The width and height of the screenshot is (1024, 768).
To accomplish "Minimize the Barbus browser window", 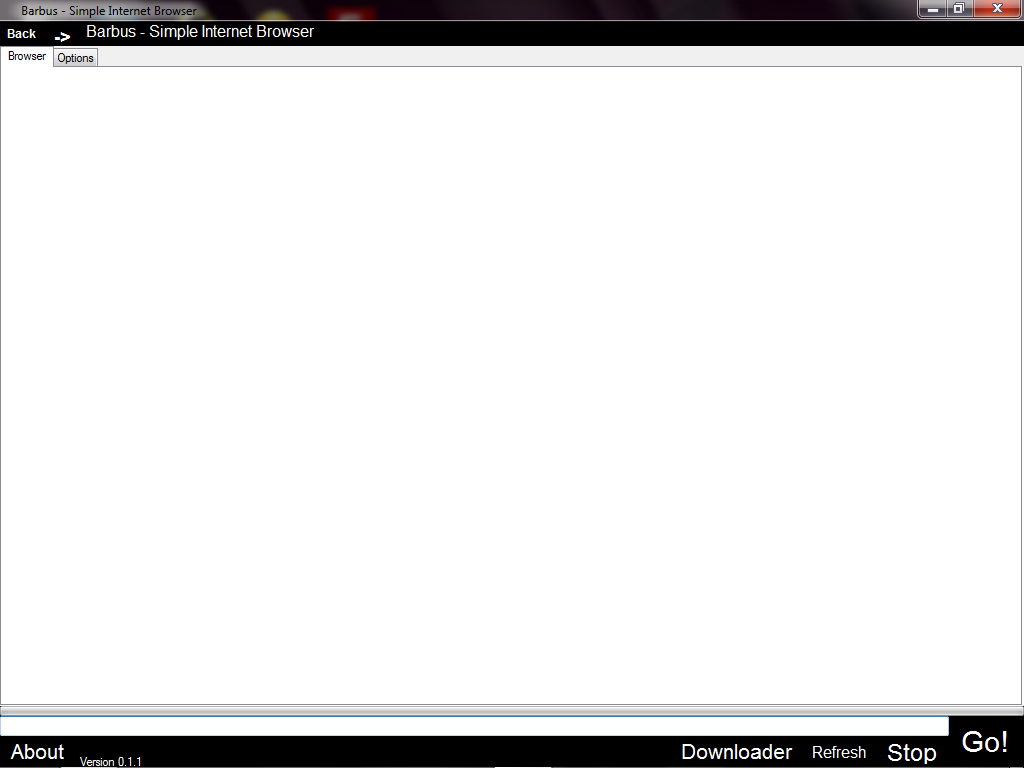I will (933, 8).
